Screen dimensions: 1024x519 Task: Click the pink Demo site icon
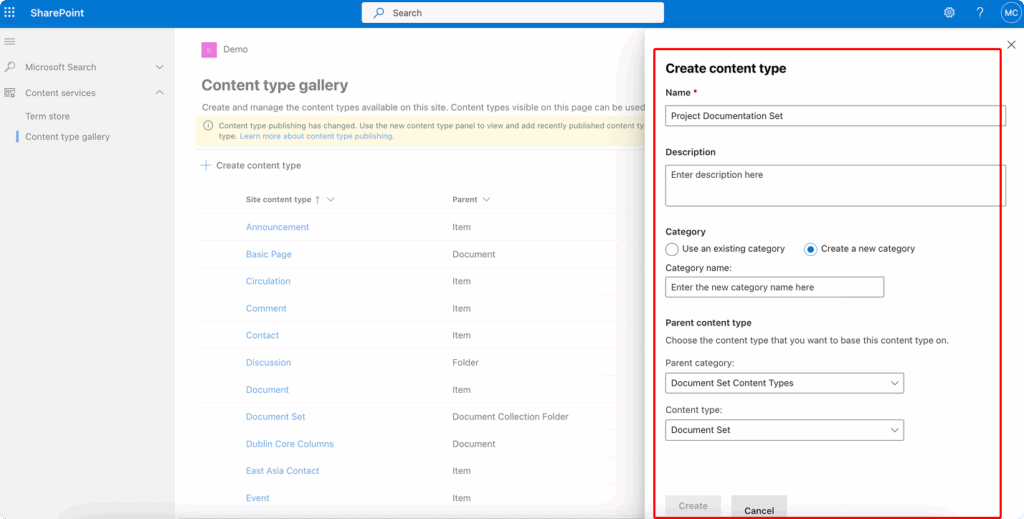point(209,50)
